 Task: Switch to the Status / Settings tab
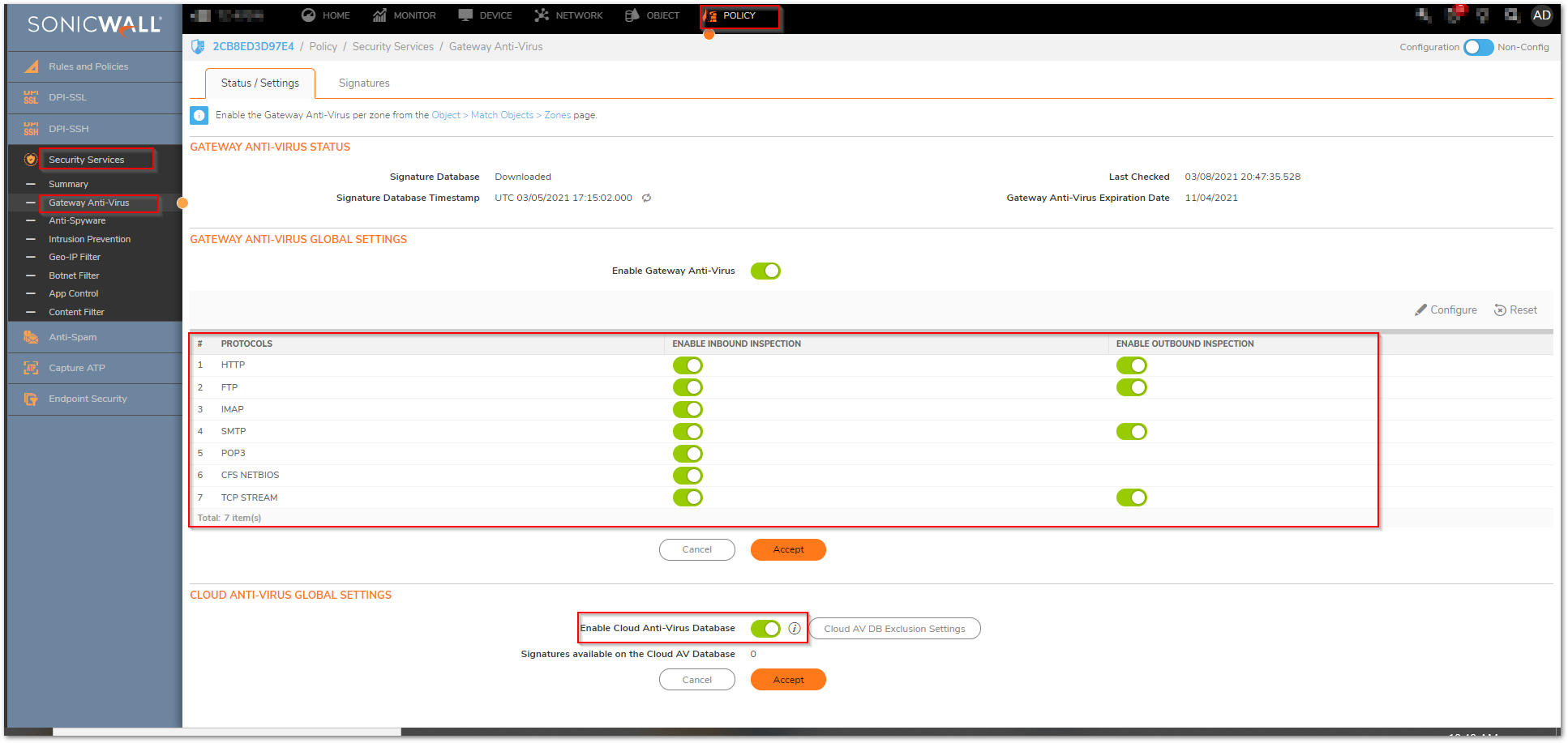click(260, 83)
